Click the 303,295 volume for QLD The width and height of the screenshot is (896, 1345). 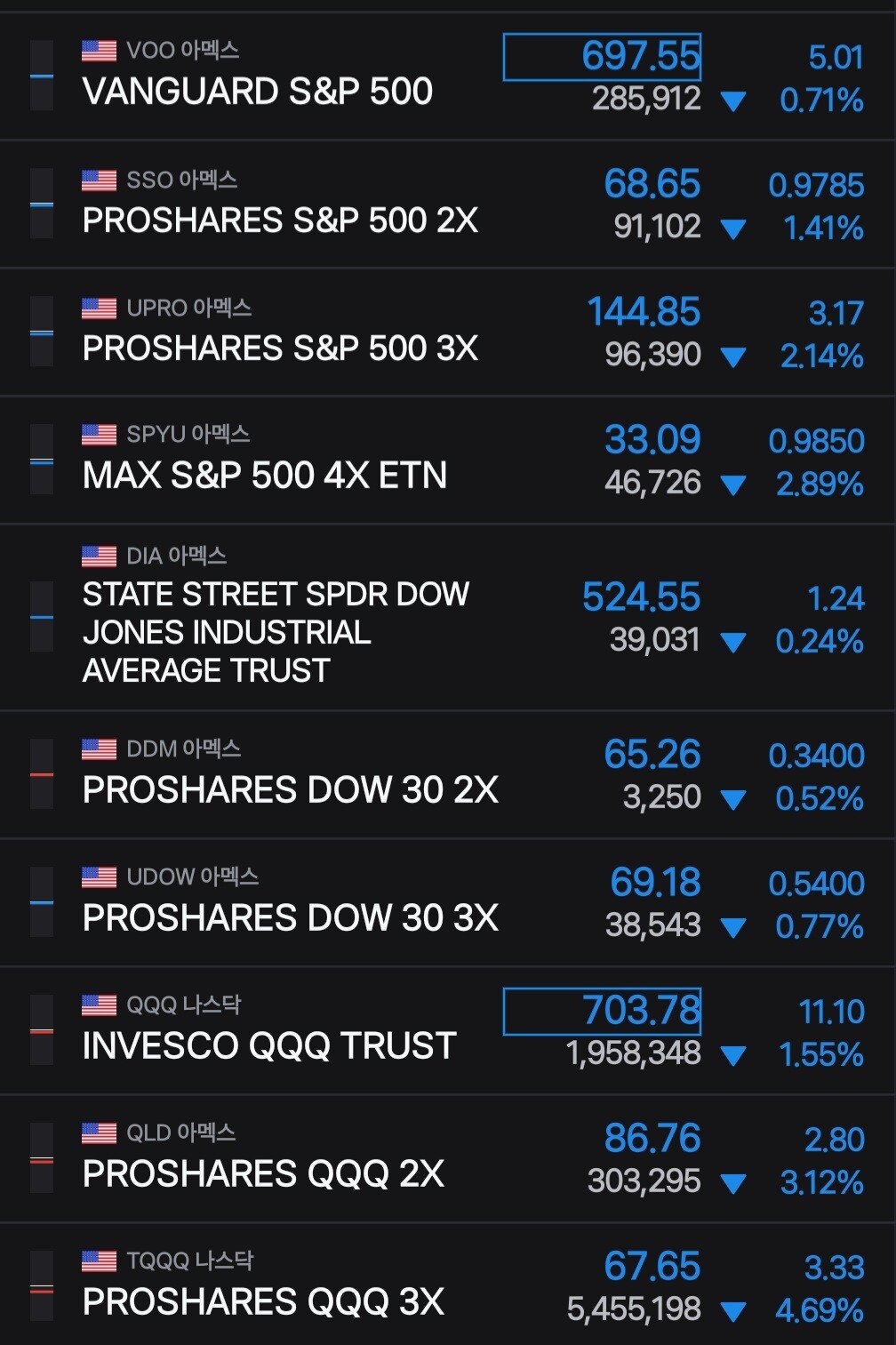(644, 1181)
